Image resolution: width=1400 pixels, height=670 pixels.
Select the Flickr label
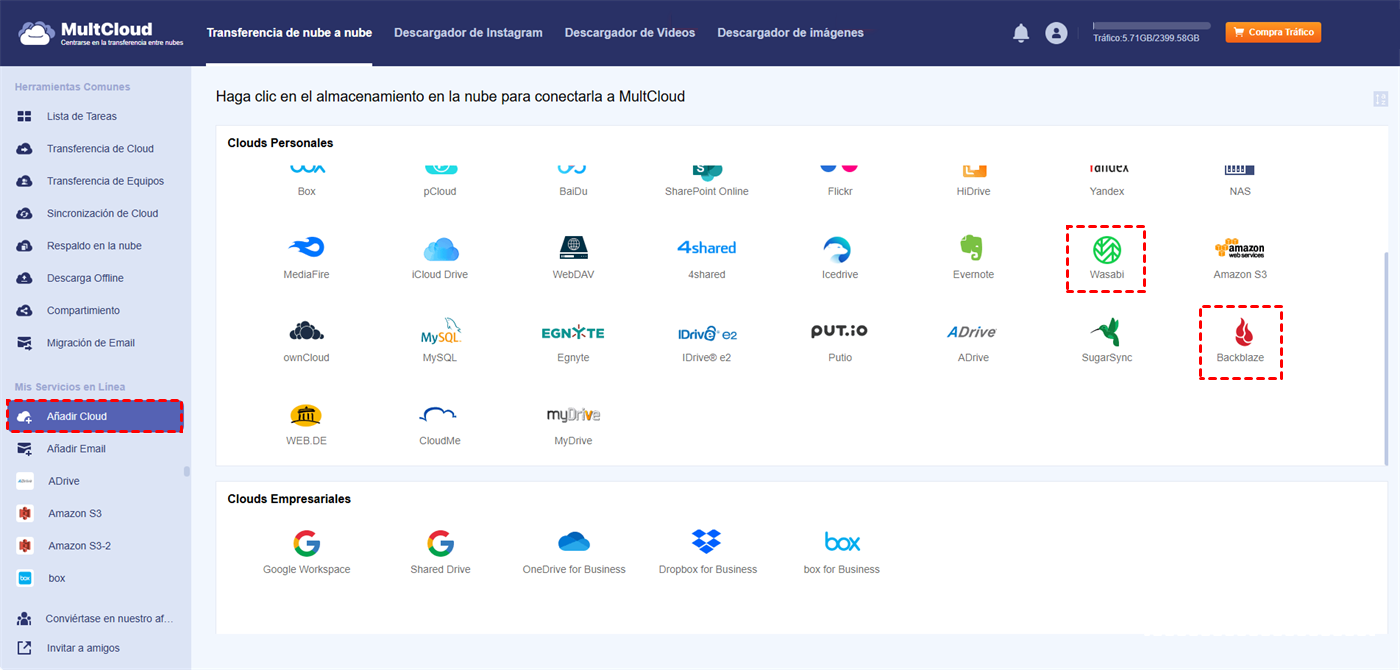click(x=840, y=191)
